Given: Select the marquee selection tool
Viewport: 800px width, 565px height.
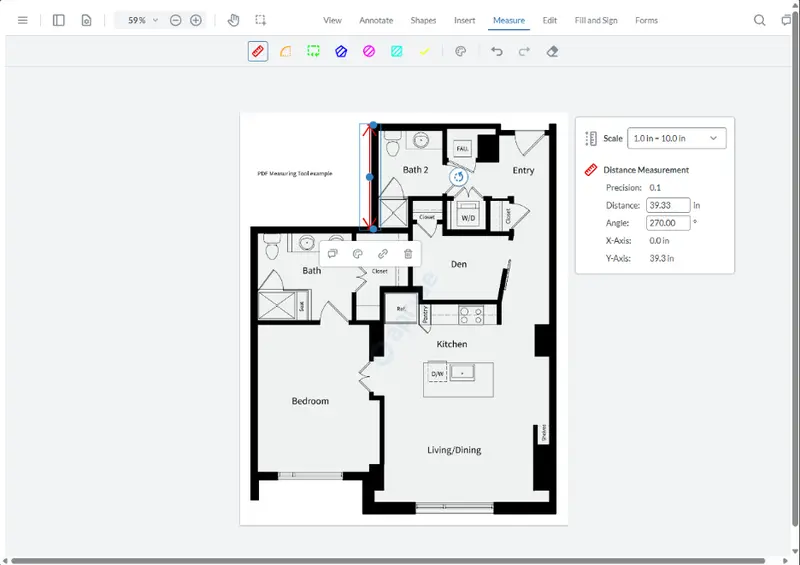Looking at the screenshot, I should click(260, 20).
